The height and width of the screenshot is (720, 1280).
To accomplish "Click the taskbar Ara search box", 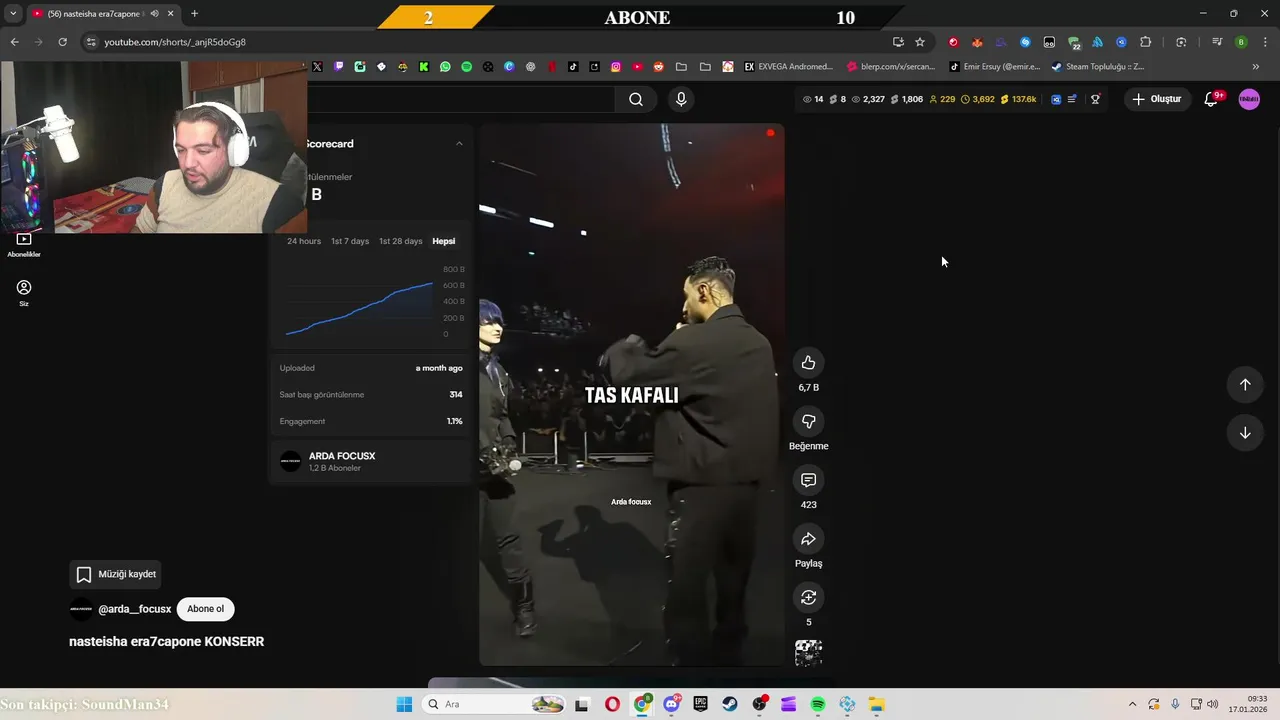I will tap(495, 704).
